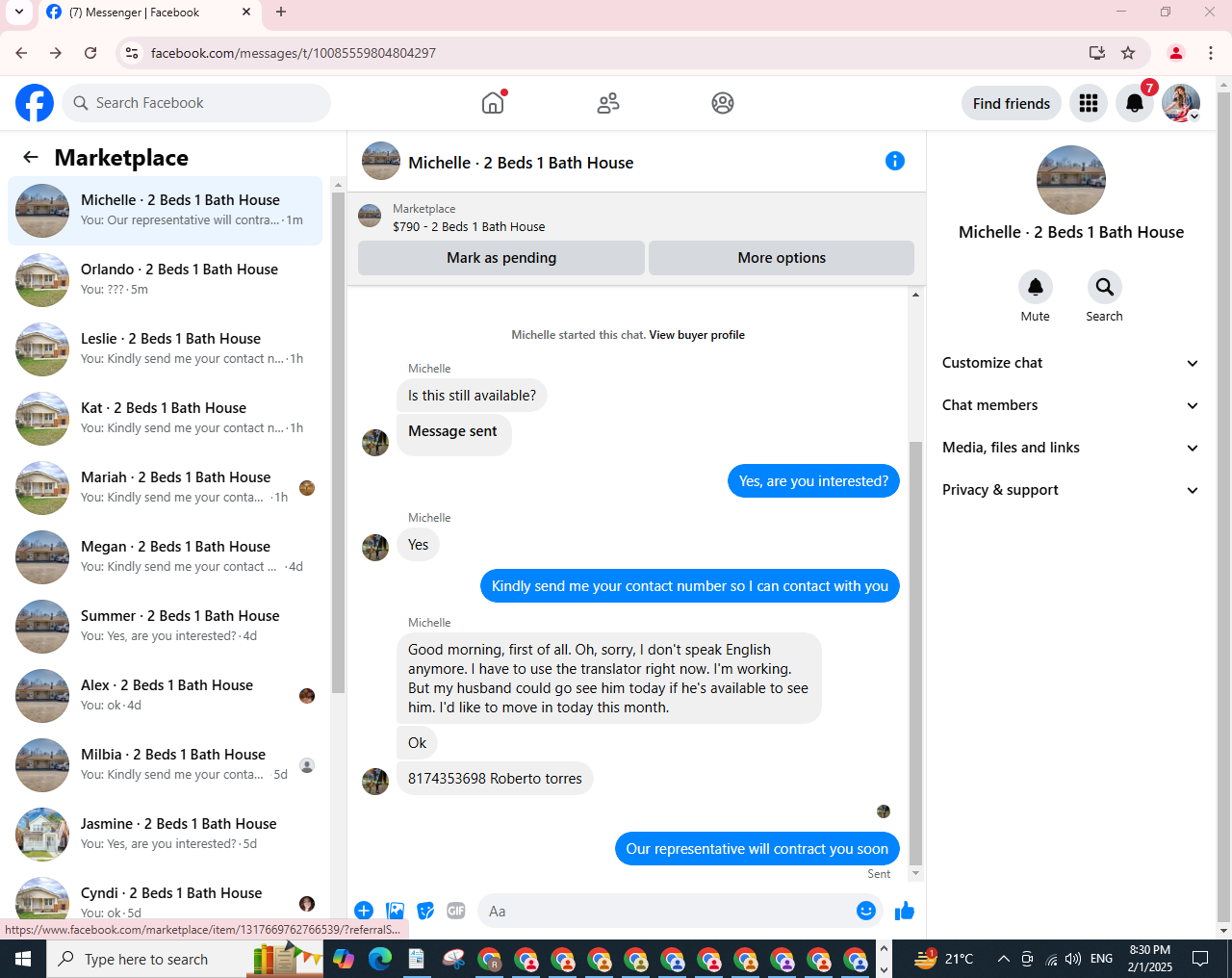Show hidden system tray icons
Viewport: 1232px width, 978px height.
click(x=1003, y=959)
